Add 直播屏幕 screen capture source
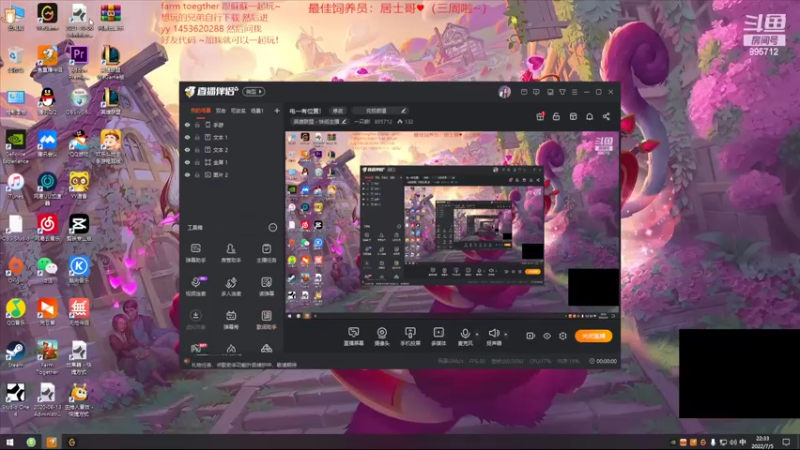The height and width of the screenshot is (450, 800). [x=354, y=337]
